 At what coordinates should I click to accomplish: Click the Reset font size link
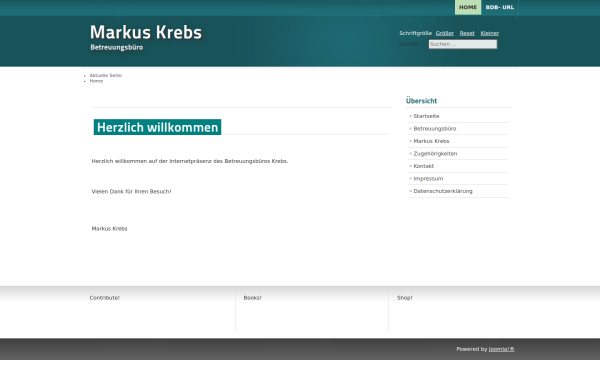[x=467, y=33]
